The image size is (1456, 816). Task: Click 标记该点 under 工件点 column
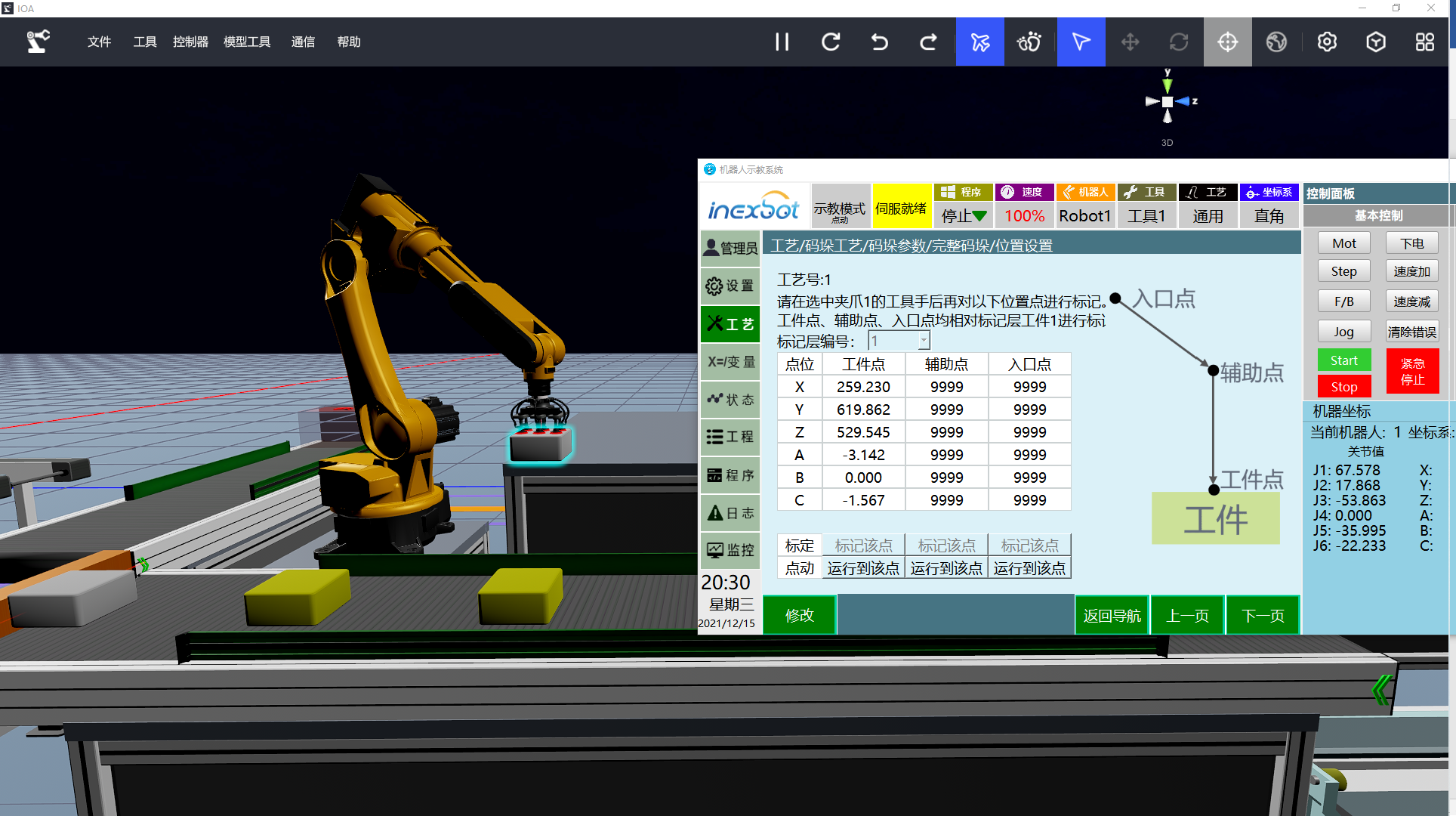pos(863,546)
